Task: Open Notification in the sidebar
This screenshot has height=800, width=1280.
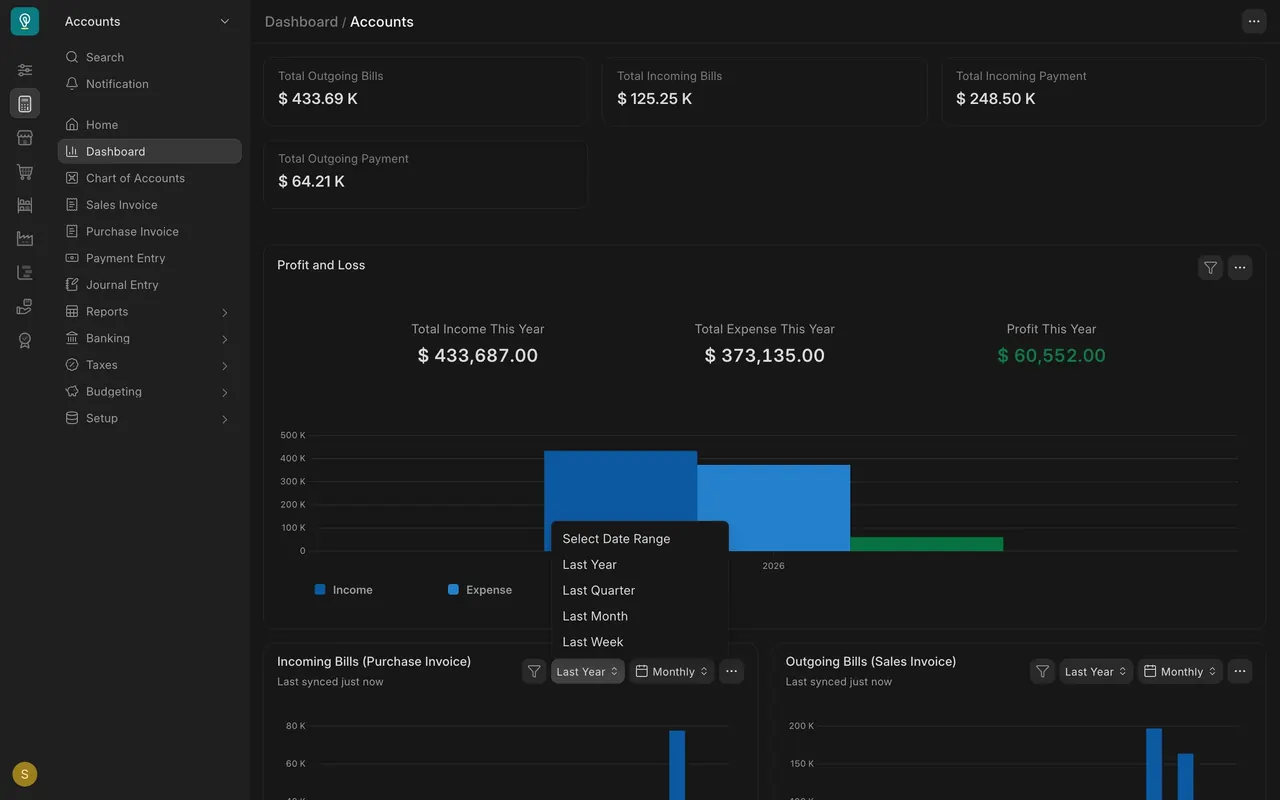Action: point(149,84)
